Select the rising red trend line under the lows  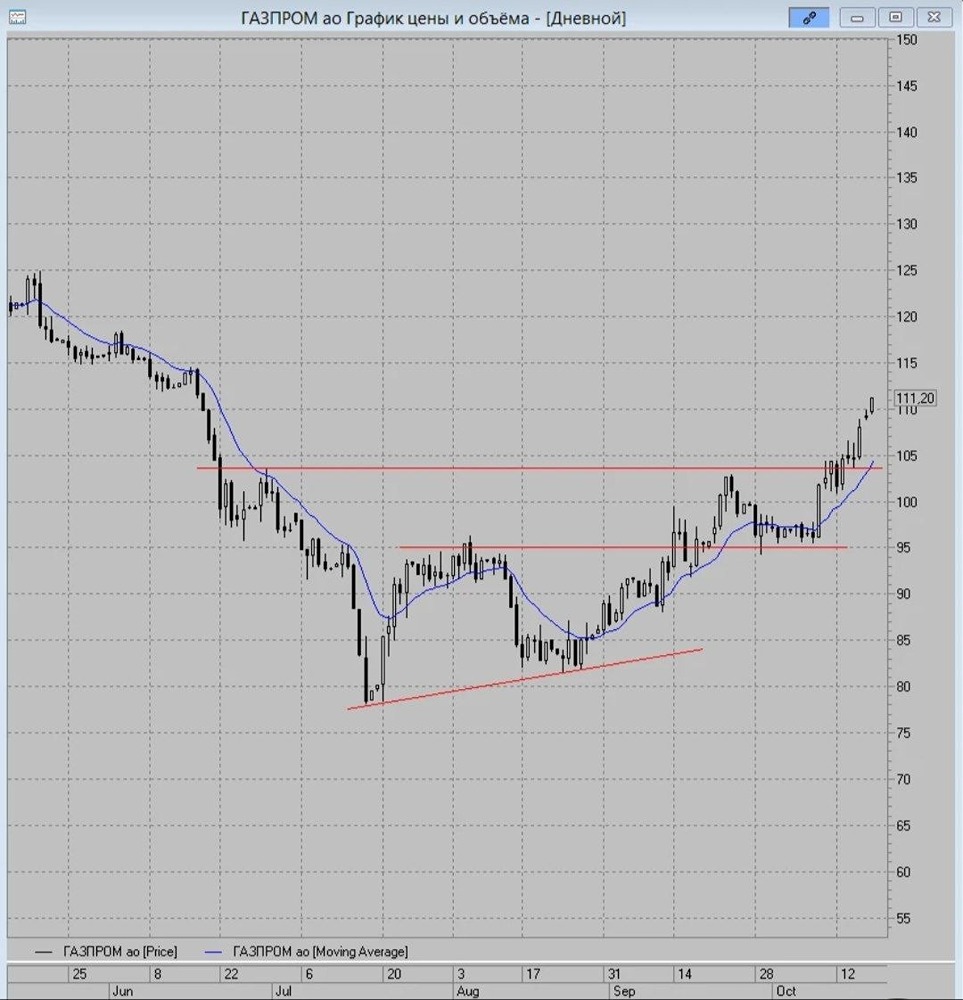point(524,679)
